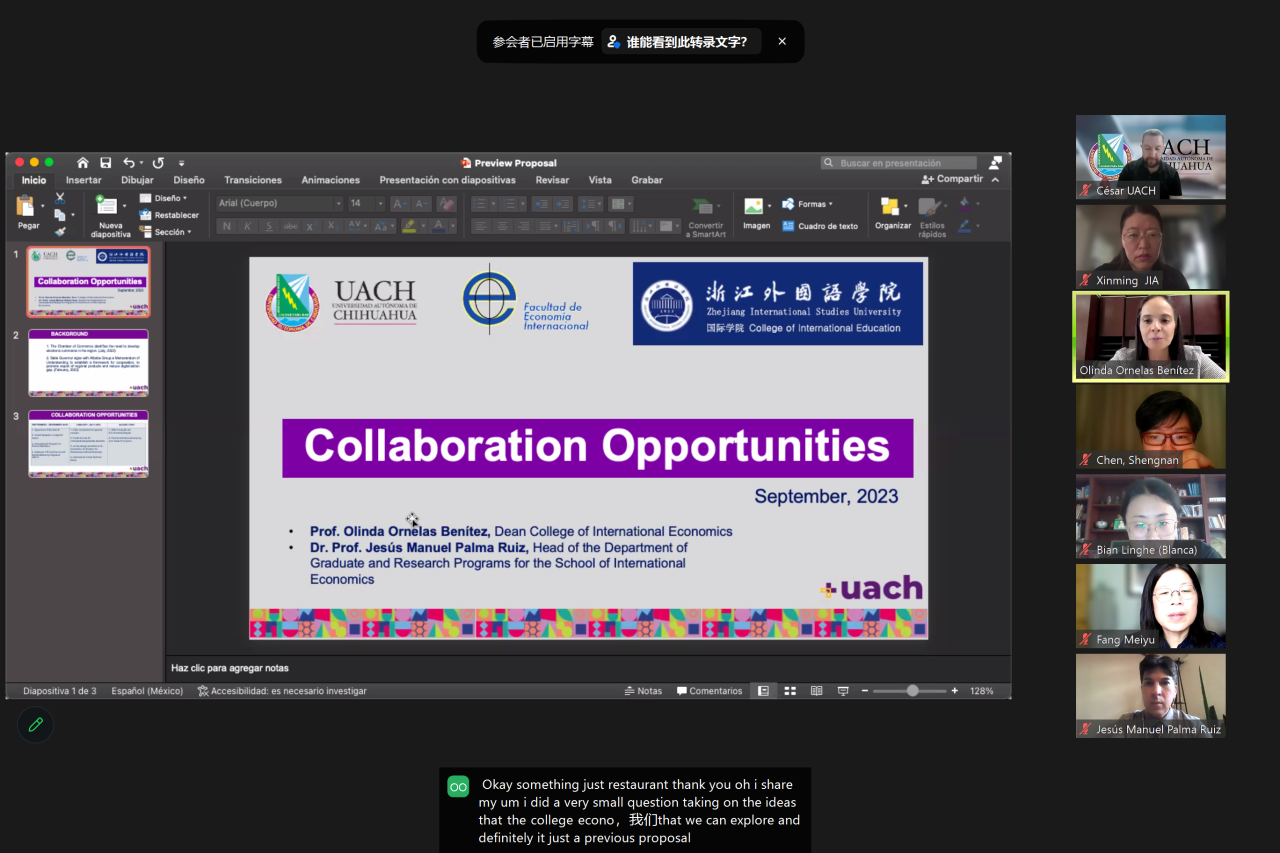Click the Save icon in title bar
This screenshot has height=853, width=1280.
[105, 163]
